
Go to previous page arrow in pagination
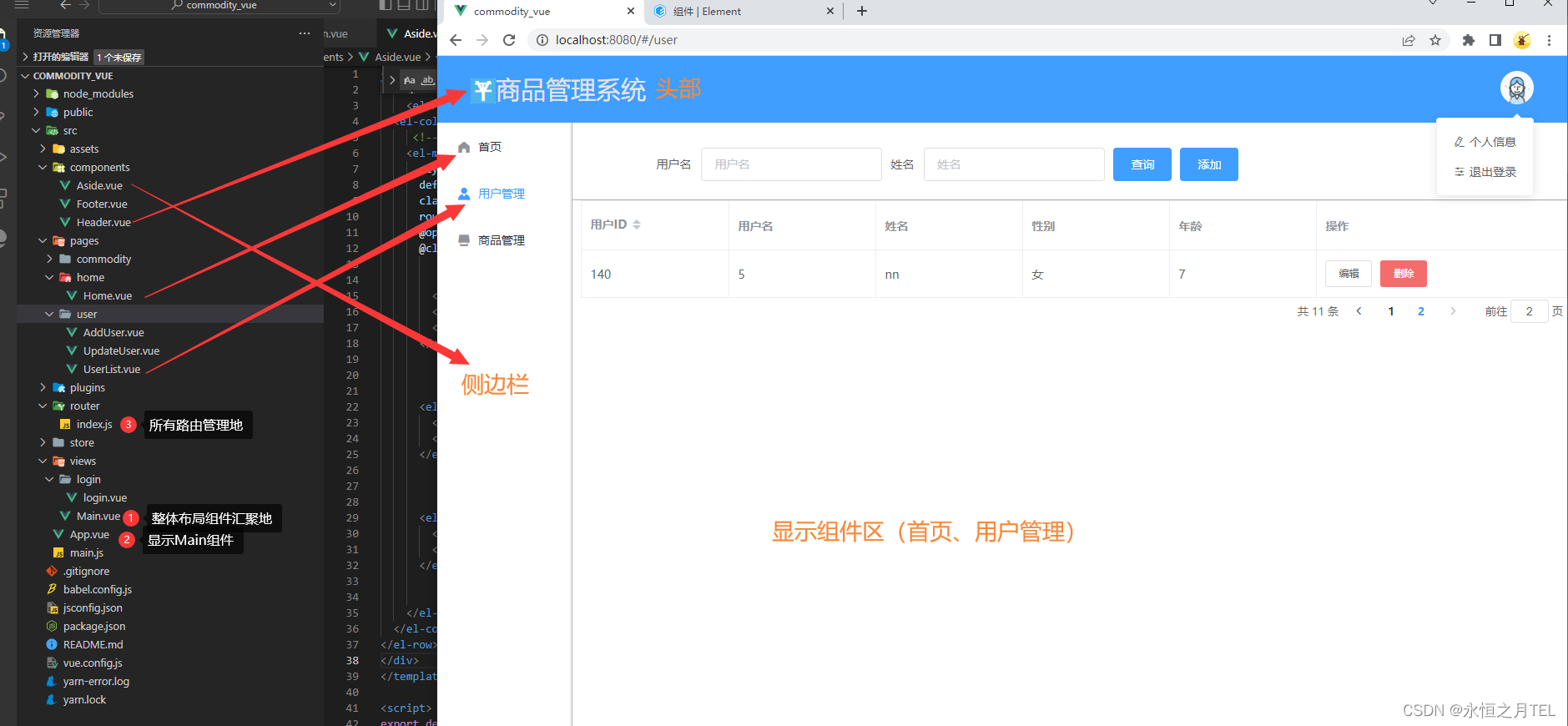pyautogui.click(x=1359, y=311)
